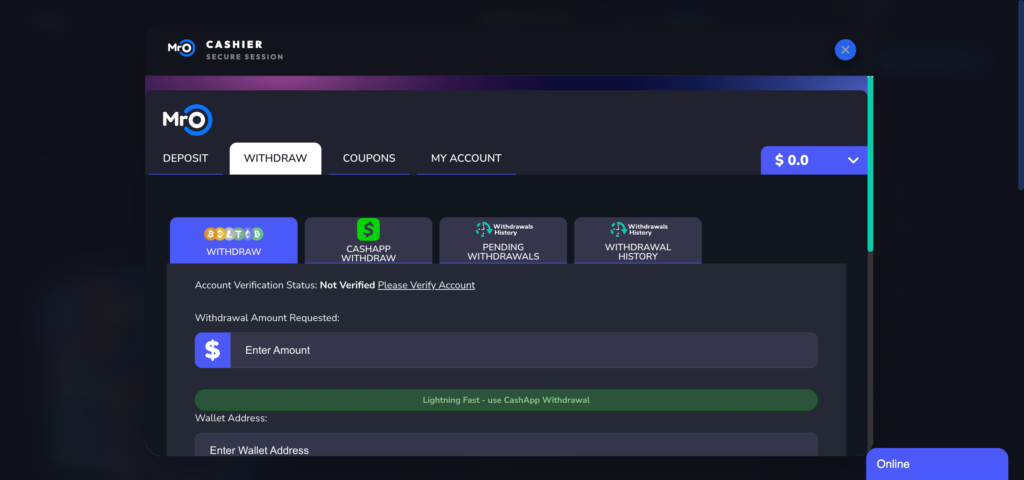The height and width of the screenshot is (480, 1024).
Task: Click the Withdrawal Amount Requested label
Action: 267,318
